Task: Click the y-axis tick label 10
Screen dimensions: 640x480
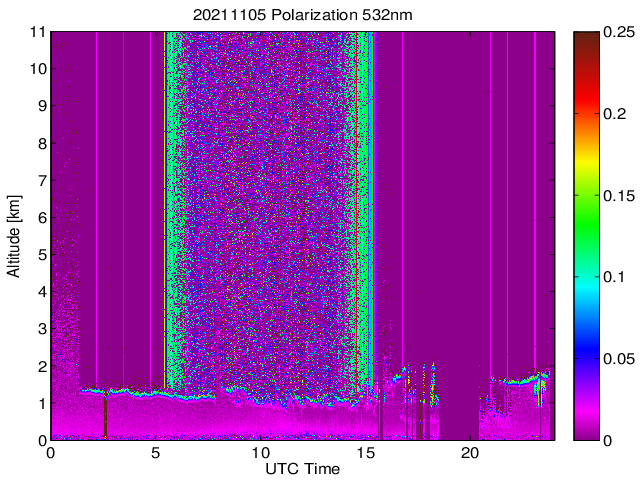Action: 38,69
